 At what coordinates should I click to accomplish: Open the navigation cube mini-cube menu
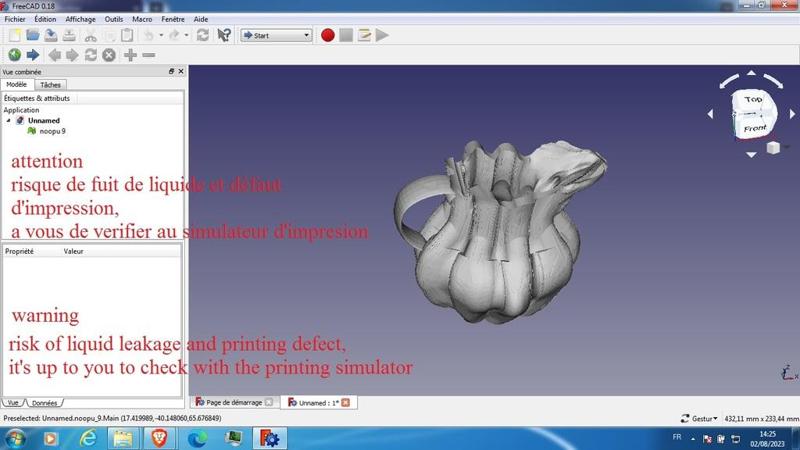(x=773, y=148)
